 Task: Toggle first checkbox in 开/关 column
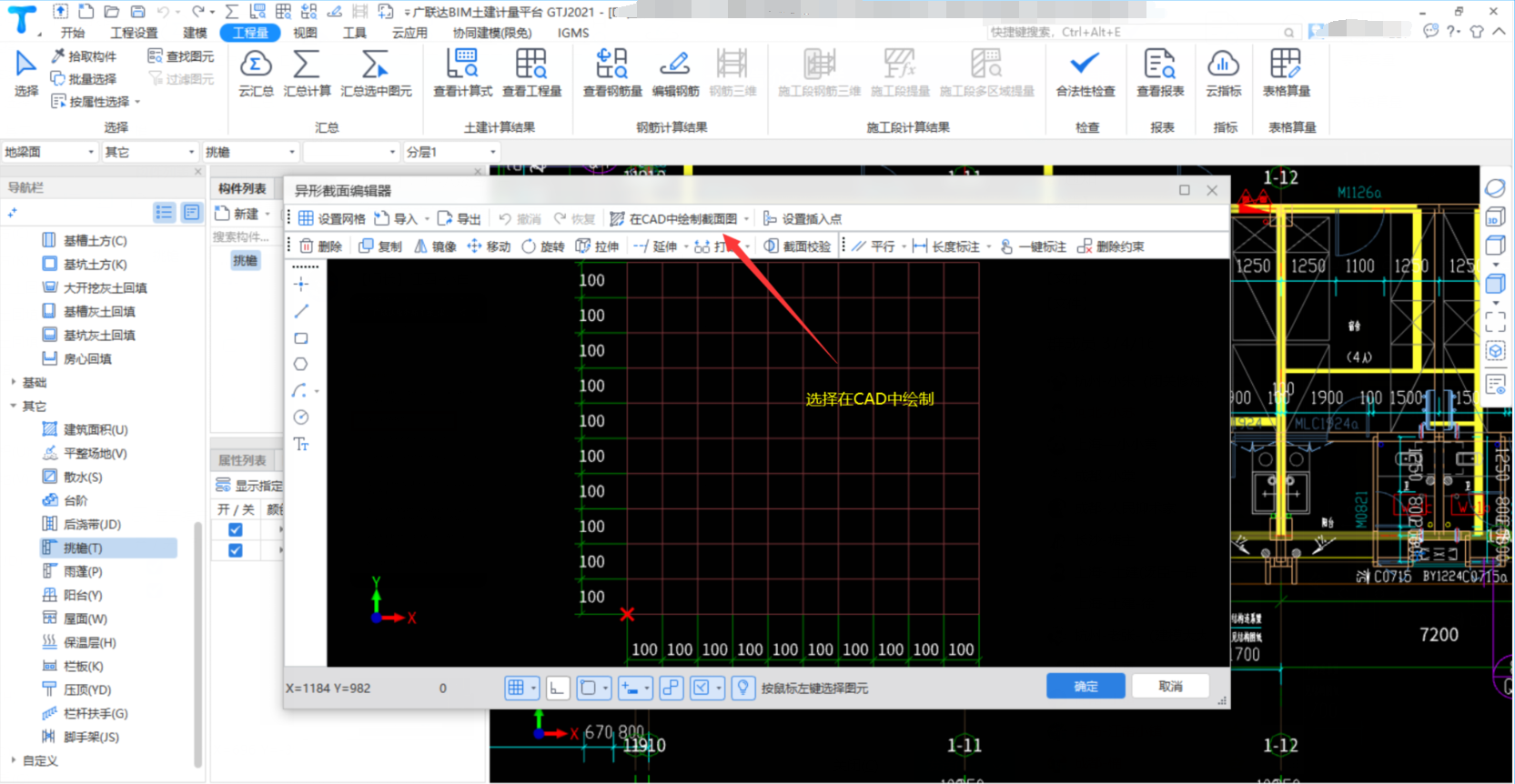point(236,529)
